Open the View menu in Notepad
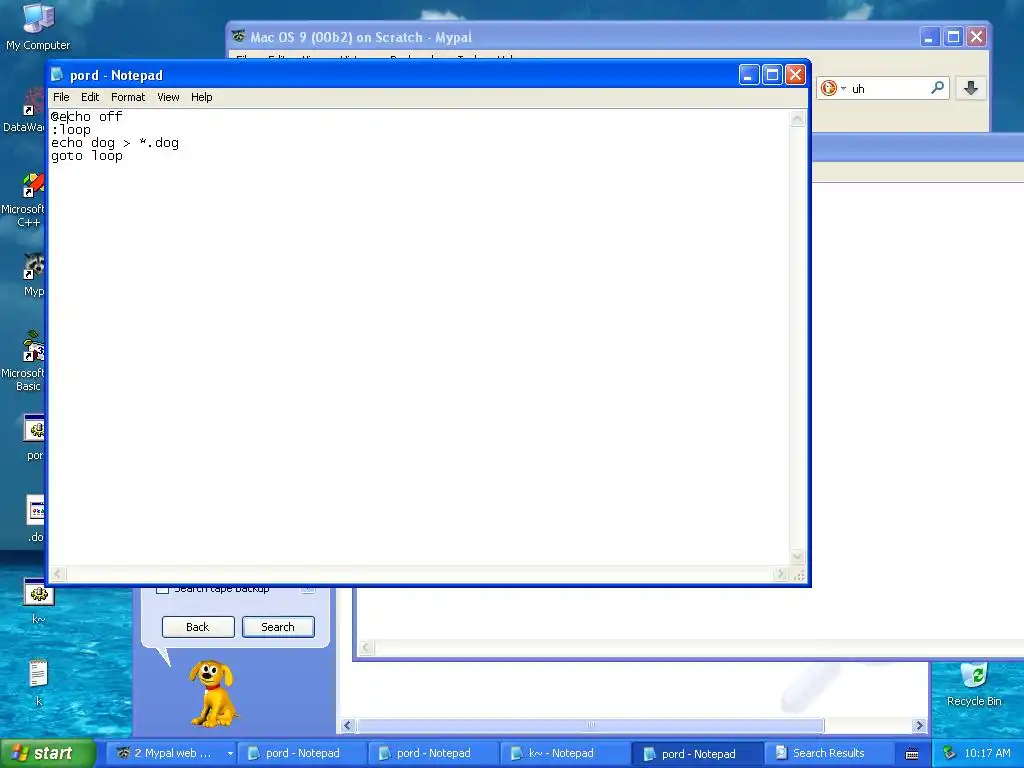1024x768 pixels. coord(168,97)
